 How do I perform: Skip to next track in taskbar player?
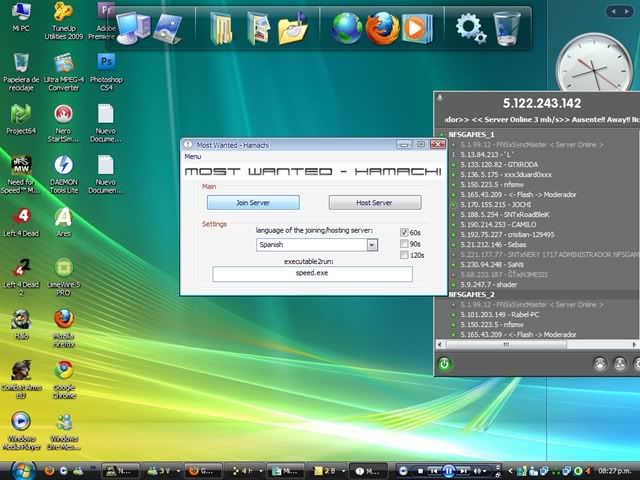click(463, 471)
